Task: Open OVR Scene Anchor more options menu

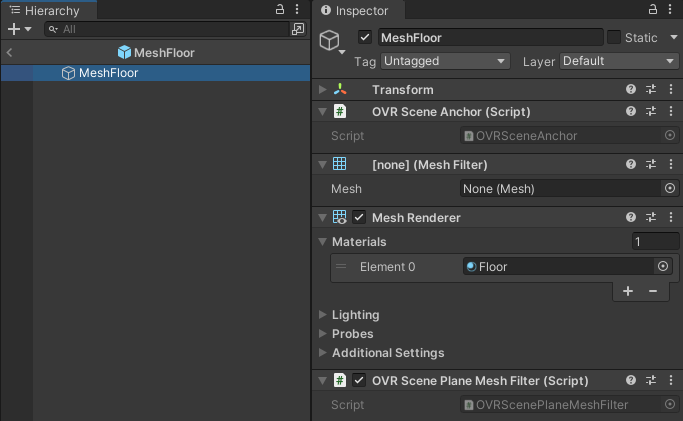Action: pyautogui.click(x=670, y=112)
